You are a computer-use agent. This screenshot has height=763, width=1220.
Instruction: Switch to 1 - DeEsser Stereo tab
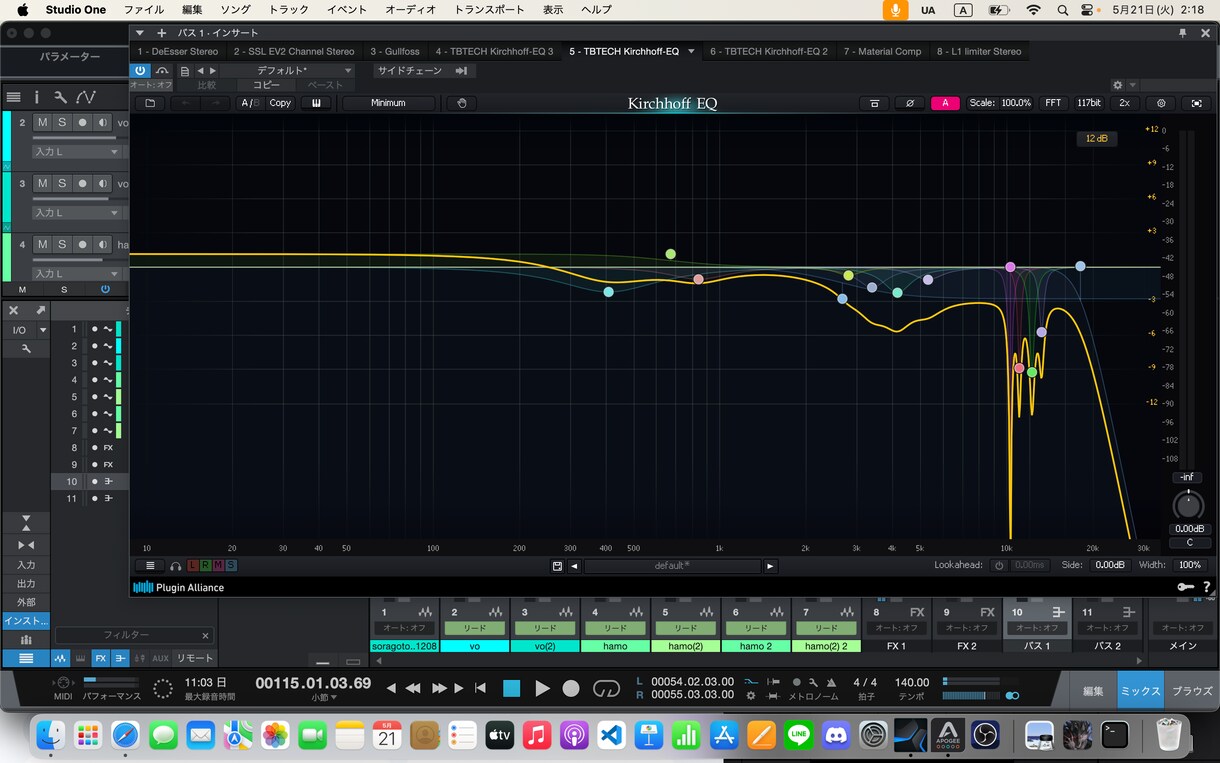(x=178, y=51)
